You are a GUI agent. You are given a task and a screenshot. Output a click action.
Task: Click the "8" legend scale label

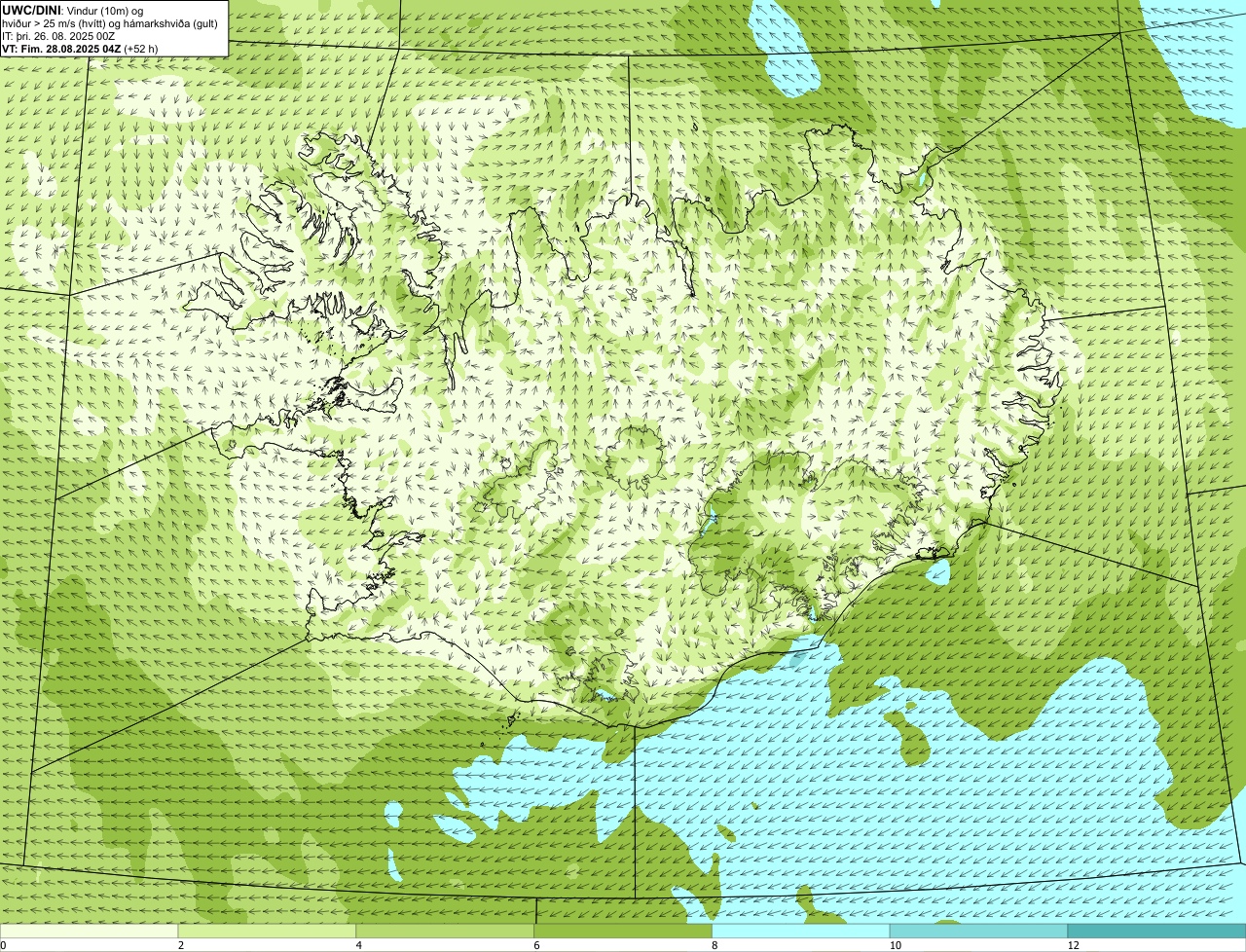coord(715,945)
